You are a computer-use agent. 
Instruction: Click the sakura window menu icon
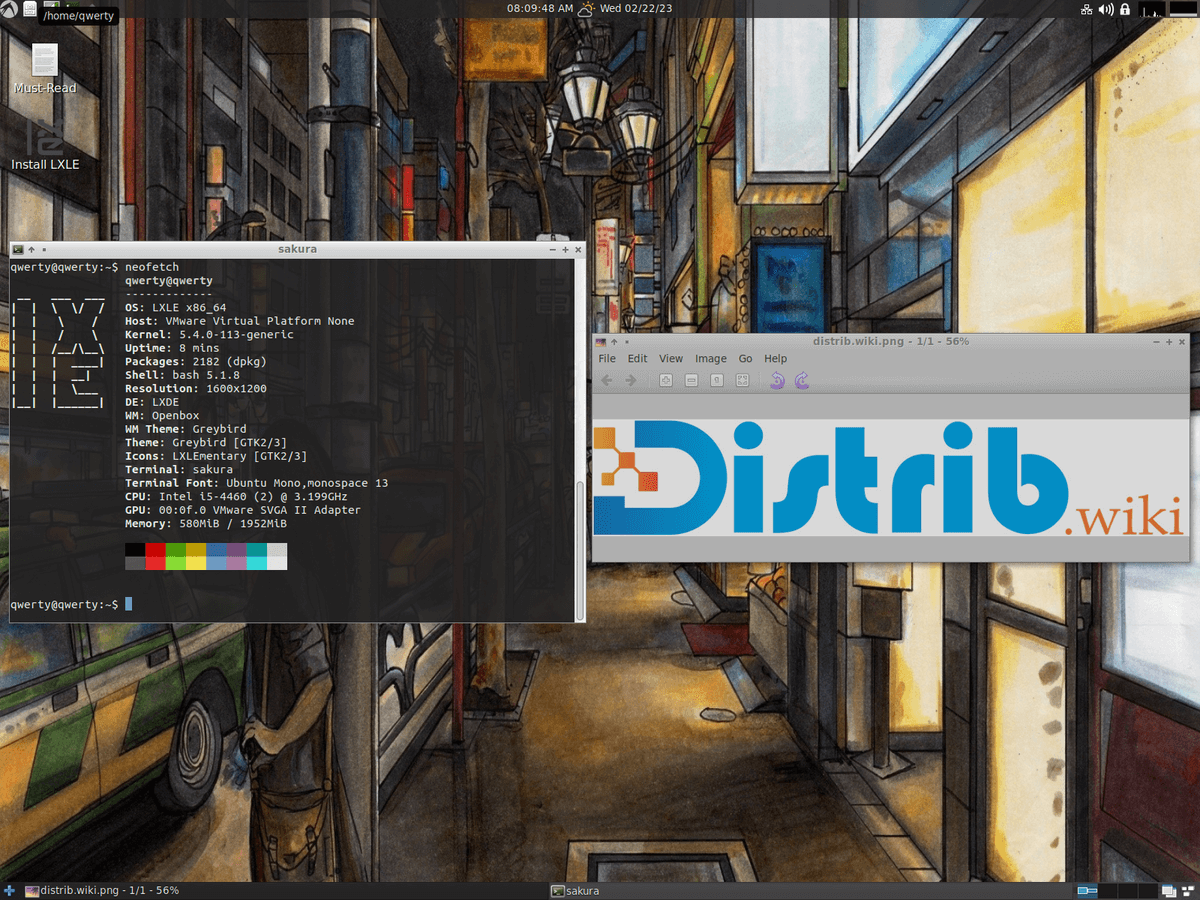(x=18, y=249)
